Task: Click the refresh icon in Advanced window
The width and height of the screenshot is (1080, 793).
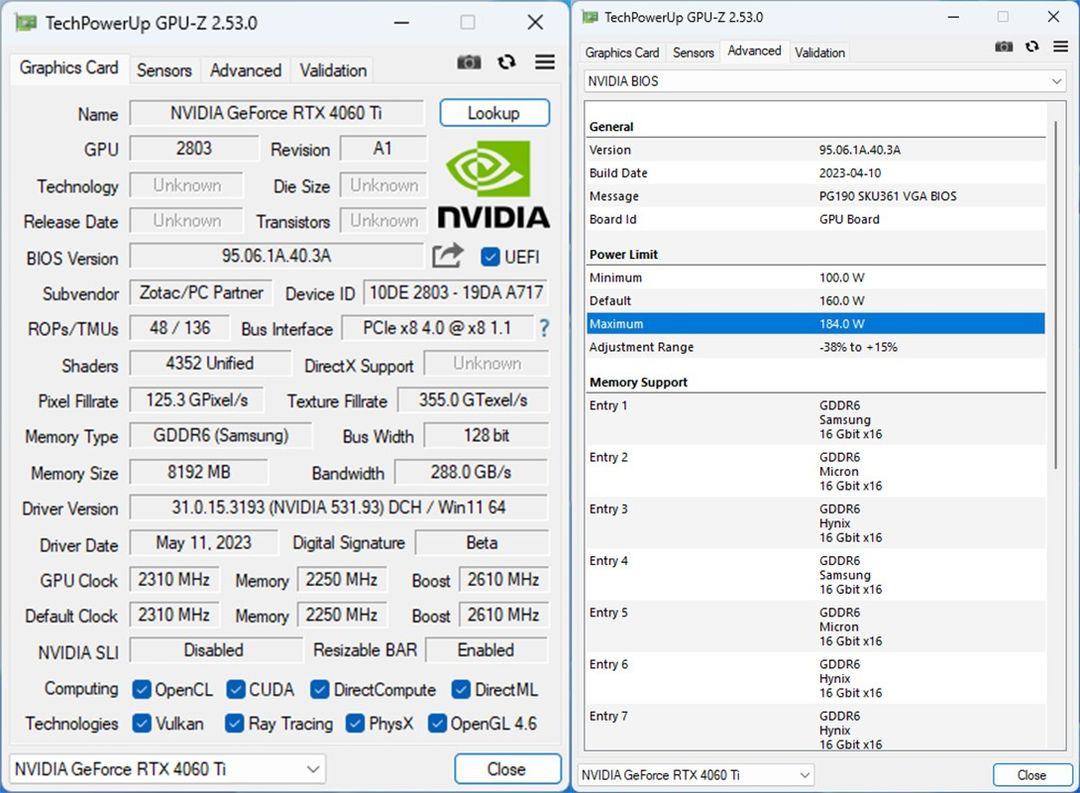Action: click(x=1032, y=46)
